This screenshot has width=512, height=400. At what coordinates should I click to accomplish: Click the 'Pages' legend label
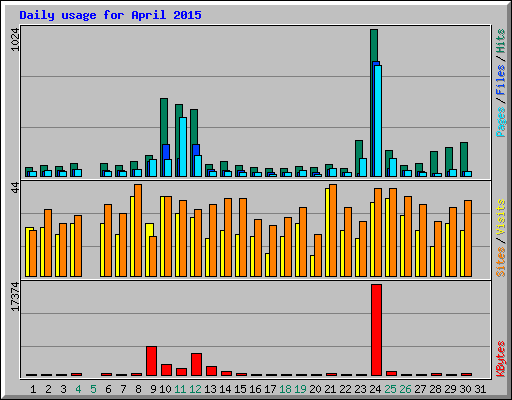(500, 122)
